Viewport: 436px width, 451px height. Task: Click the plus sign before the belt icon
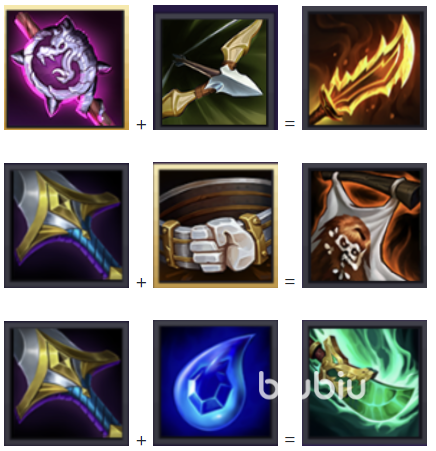(141, 283)
